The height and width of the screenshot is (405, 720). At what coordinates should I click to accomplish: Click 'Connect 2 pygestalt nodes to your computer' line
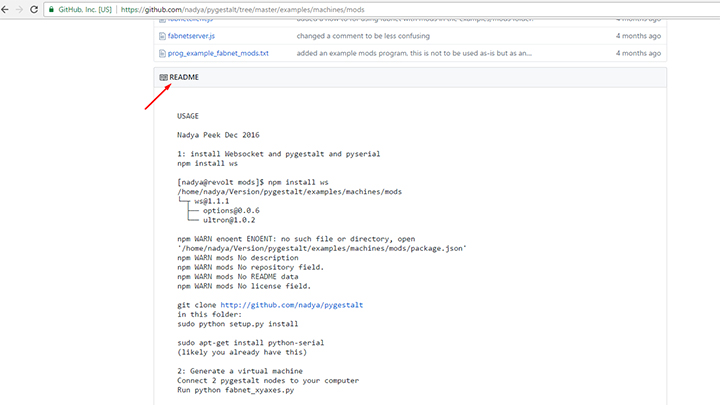coord(268,381)
